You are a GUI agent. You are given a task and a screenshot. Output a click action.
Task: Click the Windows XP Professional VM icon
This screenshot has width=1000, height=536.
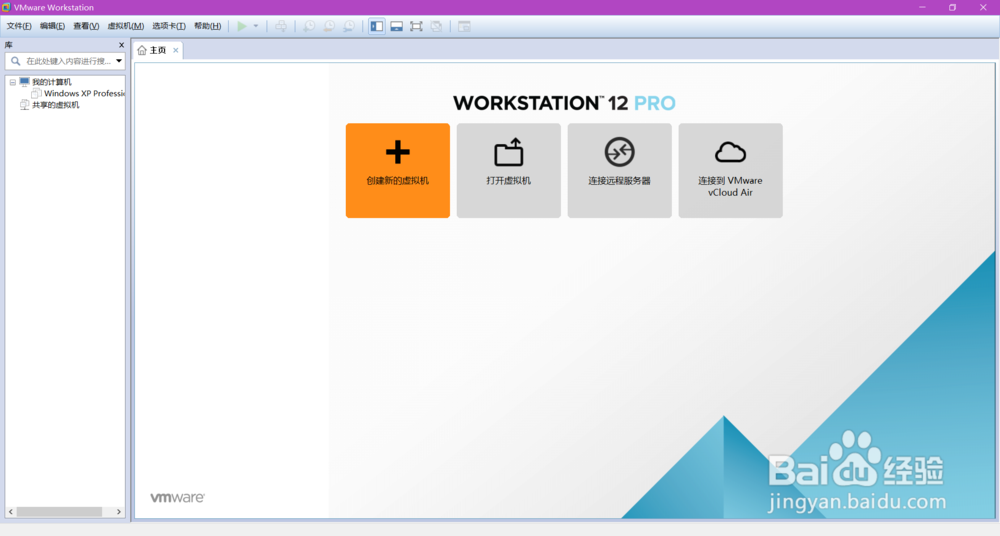[x=36, y=94]
